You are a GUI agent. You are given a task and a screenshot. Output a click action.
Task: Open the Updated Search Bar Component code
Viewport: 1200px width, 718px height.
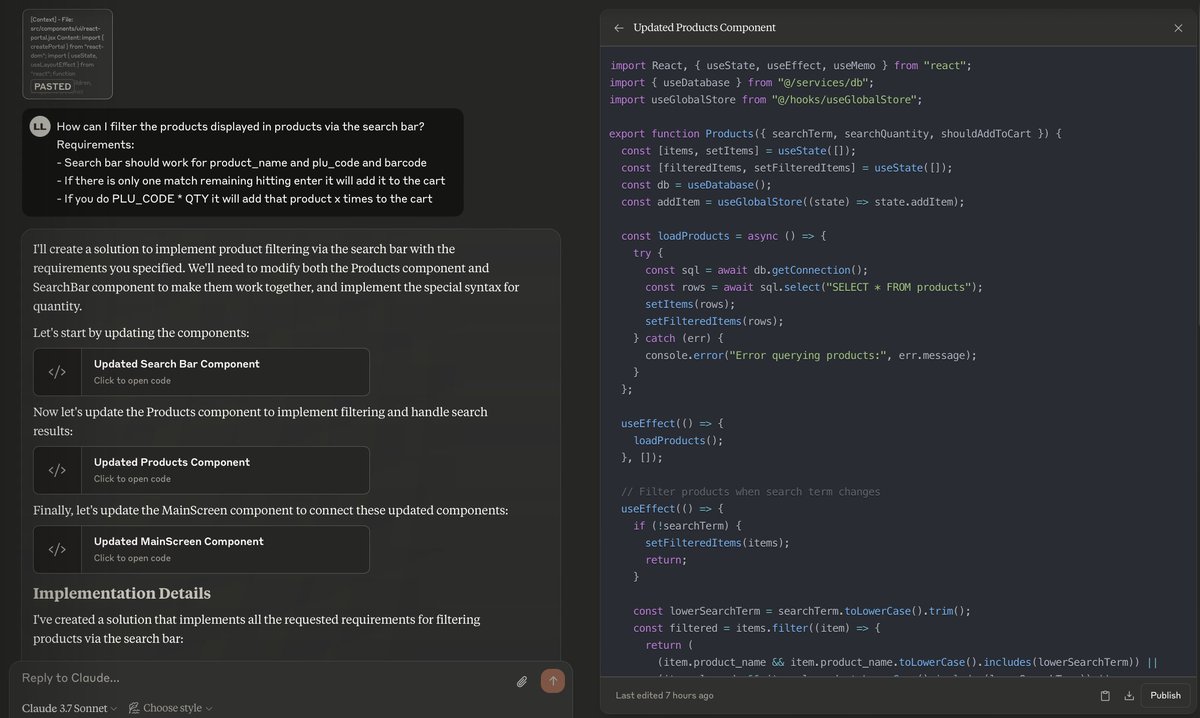pos(201,372)
